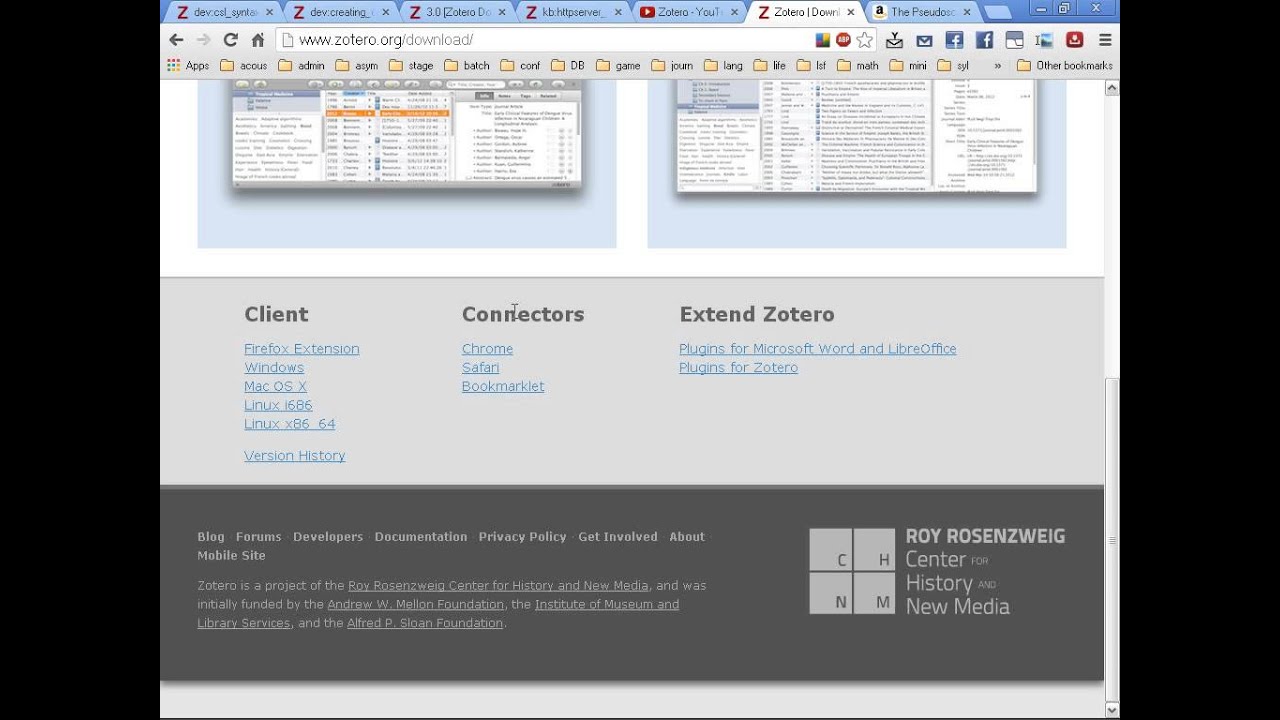
Task: Open the journ bookmarks folder
Action: pyautogui.click(x=672, y=66)
